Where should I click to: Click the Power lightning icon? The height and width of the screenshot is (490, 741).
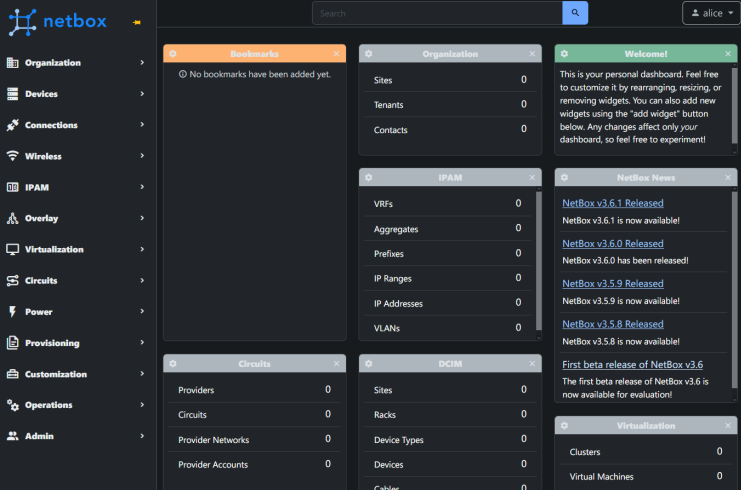click(x=13, y=312)
